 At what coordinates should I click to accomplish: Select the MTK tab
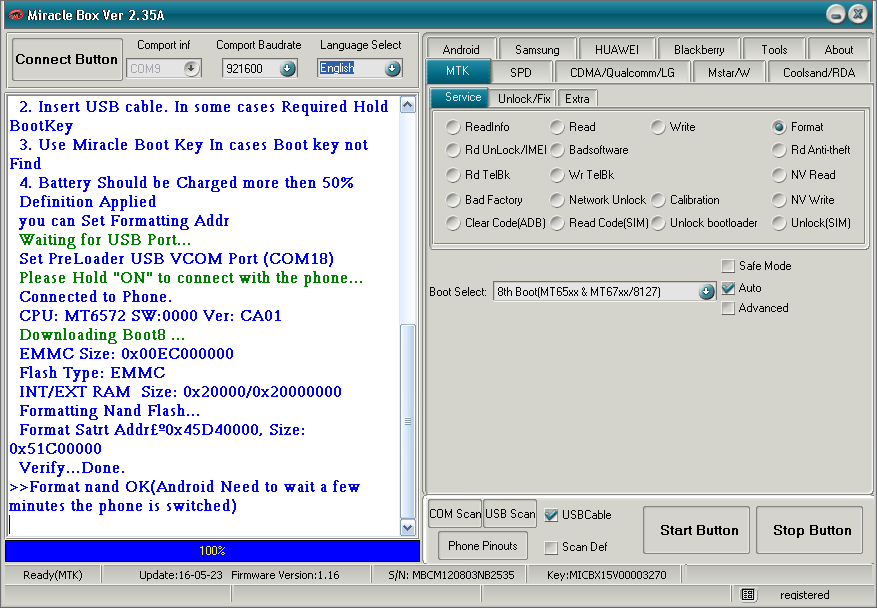[x=458, y=72]
